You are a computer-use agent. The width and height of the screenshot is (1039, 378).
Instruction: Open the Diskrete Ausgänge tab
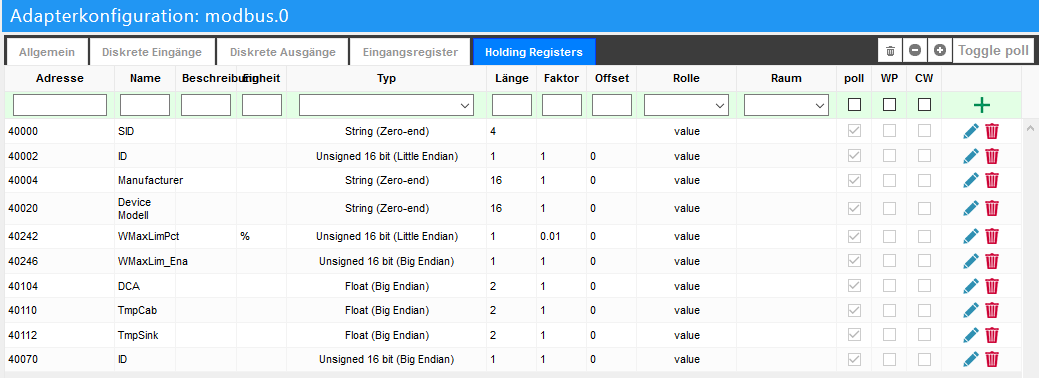point(283,52)
